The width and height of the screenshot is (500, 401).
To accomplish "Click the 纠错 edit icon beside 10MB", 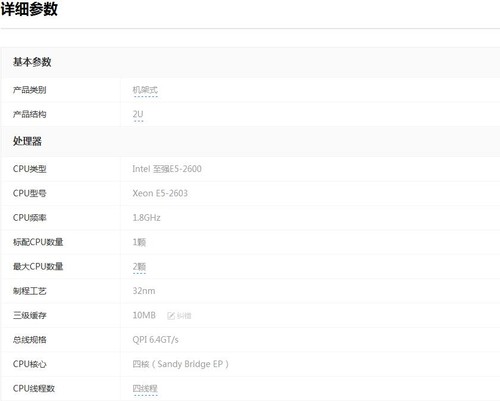I will [x=171, y=316].
